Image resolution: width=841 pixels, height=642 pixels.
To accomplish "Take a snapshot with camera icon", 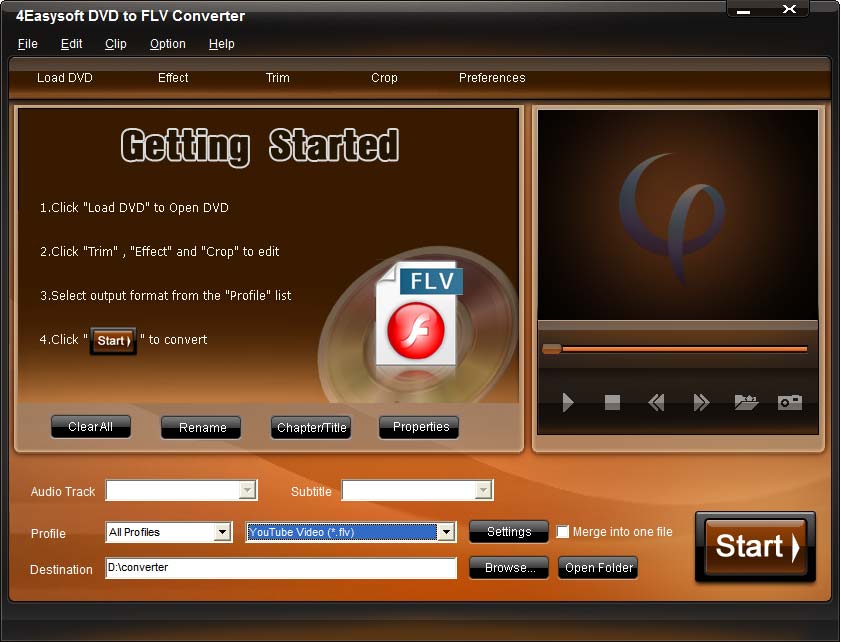I will (790, 402).
